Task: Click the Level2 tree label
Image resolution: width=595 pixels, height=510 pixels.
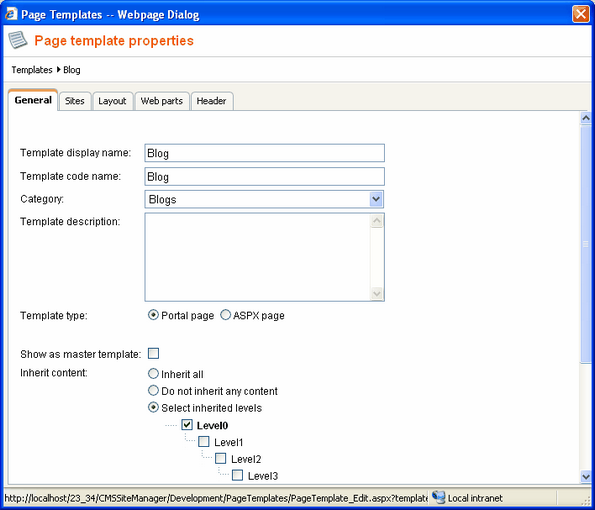Action: (246, 459)
